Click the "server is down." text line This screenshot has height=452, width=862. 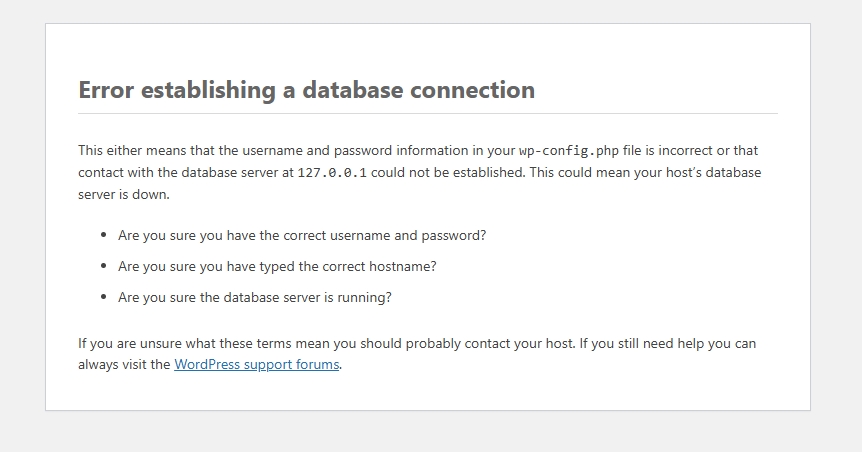click(x=124, y=195)
